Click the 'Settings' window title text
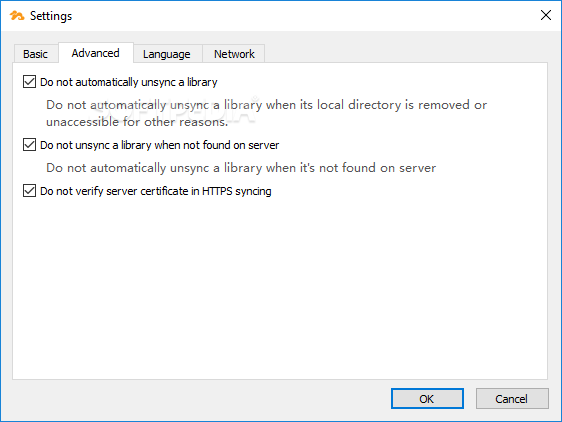The image size is (562, 422). coord(51,16)
